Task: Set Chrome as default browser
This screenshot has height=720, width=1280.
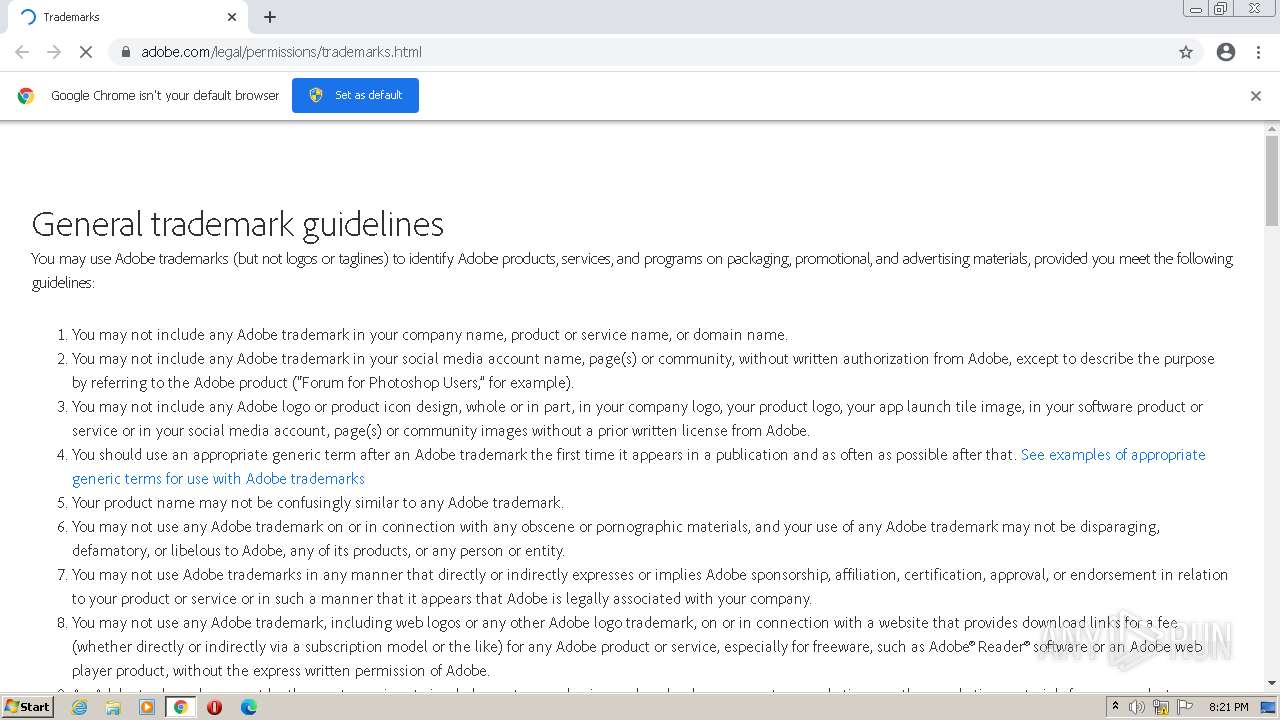Action: tap(355, 95)
